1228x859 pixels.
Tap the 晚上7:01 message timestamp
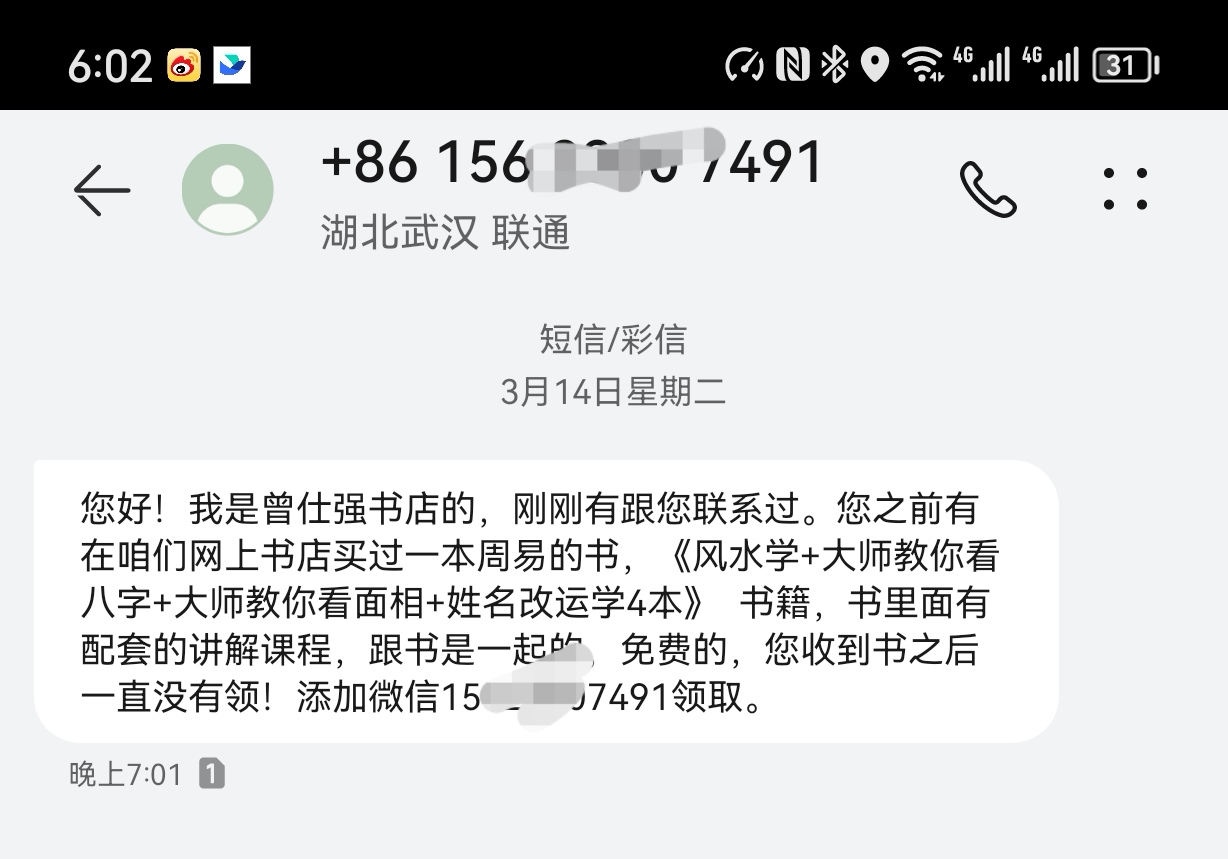[126, 774]
